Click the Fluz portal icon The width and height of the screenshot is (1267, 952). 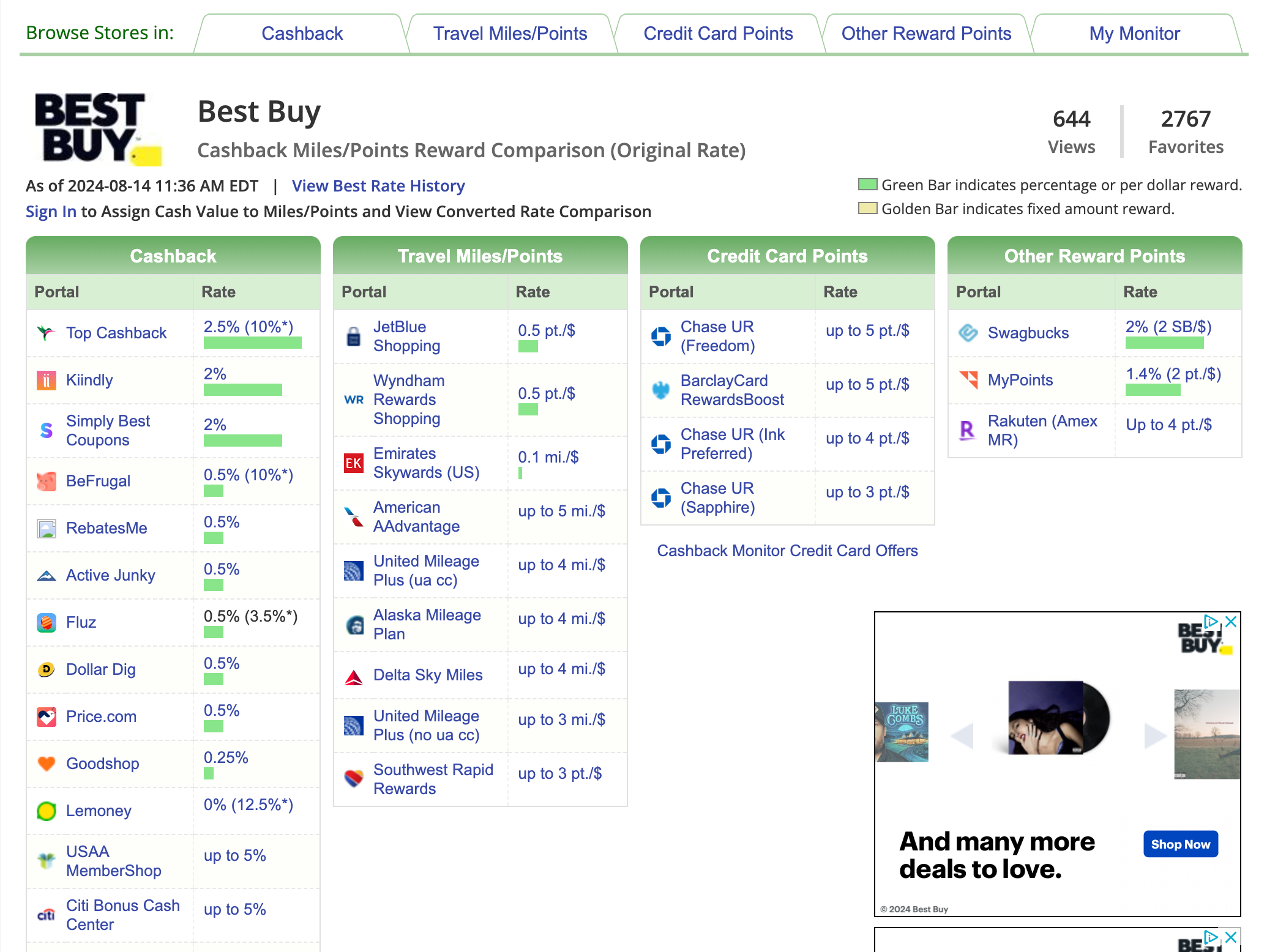[46, 623]
